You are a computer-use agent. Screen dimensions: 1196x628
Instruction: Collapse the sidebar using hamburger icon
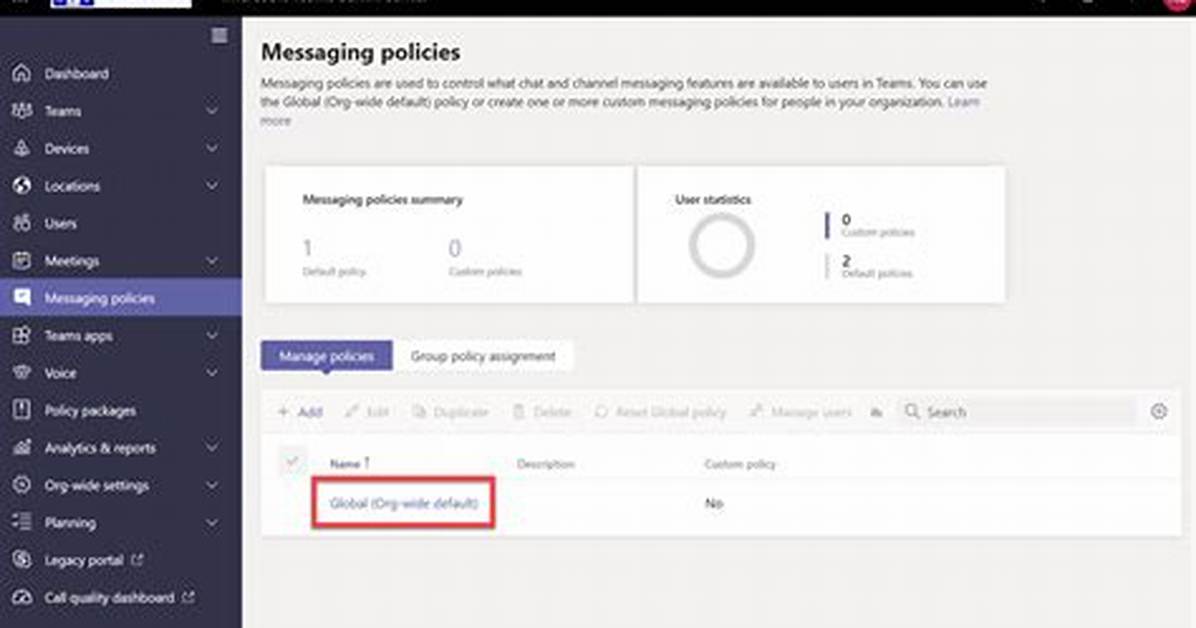coord(219,36)
